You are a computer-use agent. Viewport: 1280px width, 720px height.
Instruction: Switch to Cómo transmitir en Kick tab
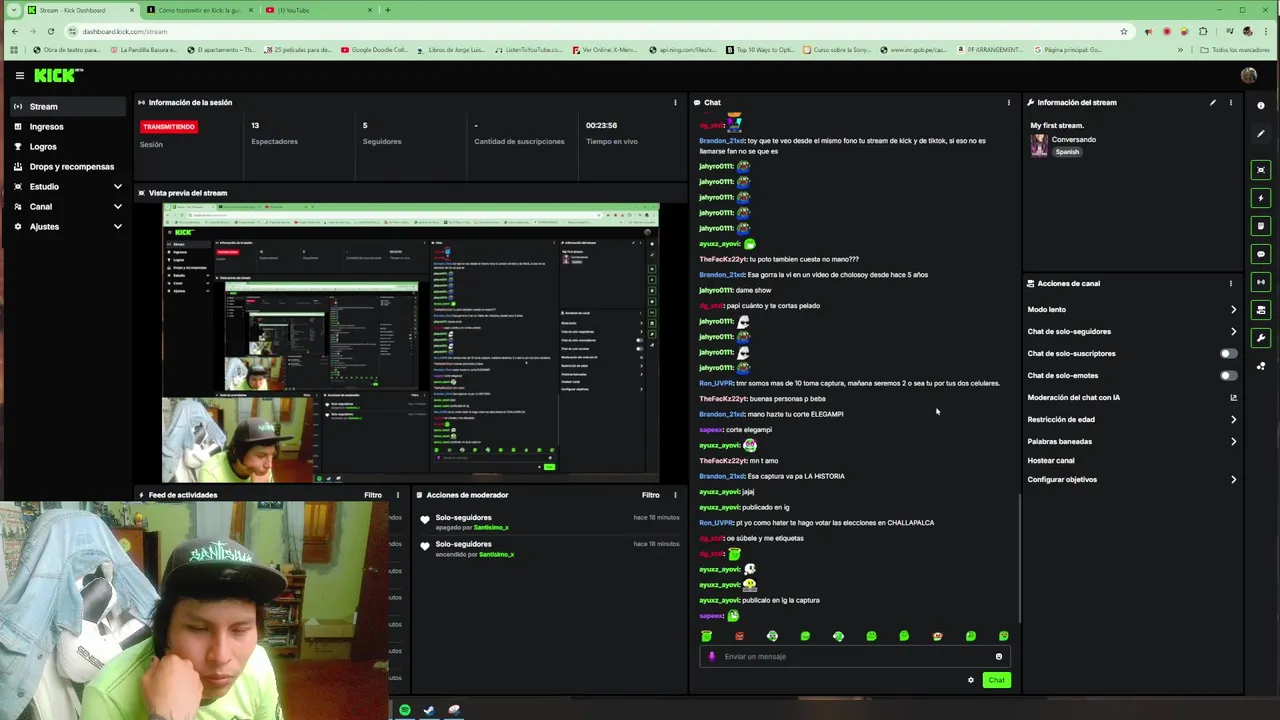pos(199,10)
